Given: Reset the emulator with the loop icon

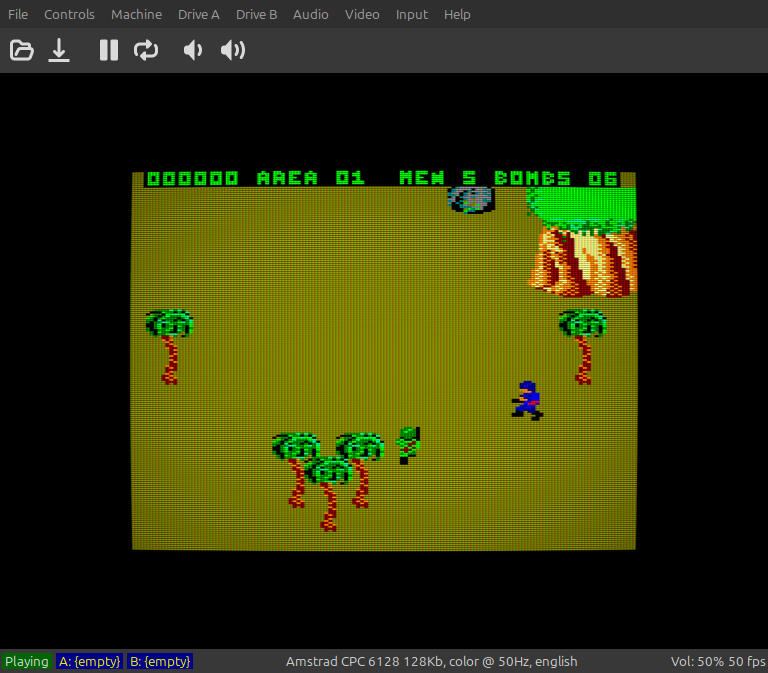Looking at the screenshot, I should [146, 50].
